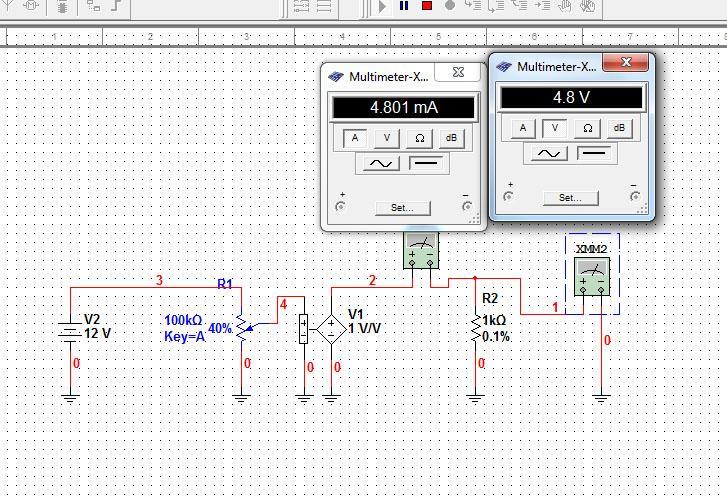The width and height of the screenshot is (727, 497).
Task: Click the net label 3 on the wire
Action: pos(159,280)
